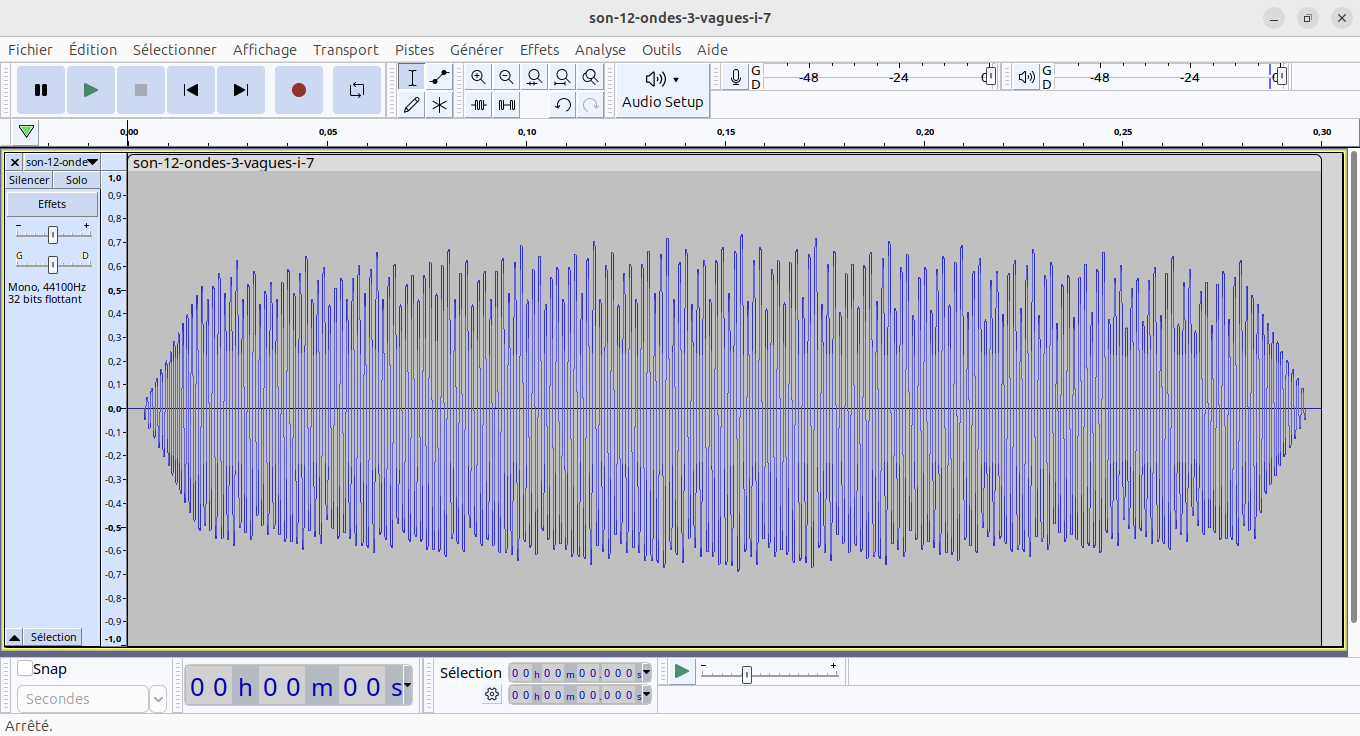Toggle Solo on the track
1360x736 pixels.
click(x=76, y=180)
